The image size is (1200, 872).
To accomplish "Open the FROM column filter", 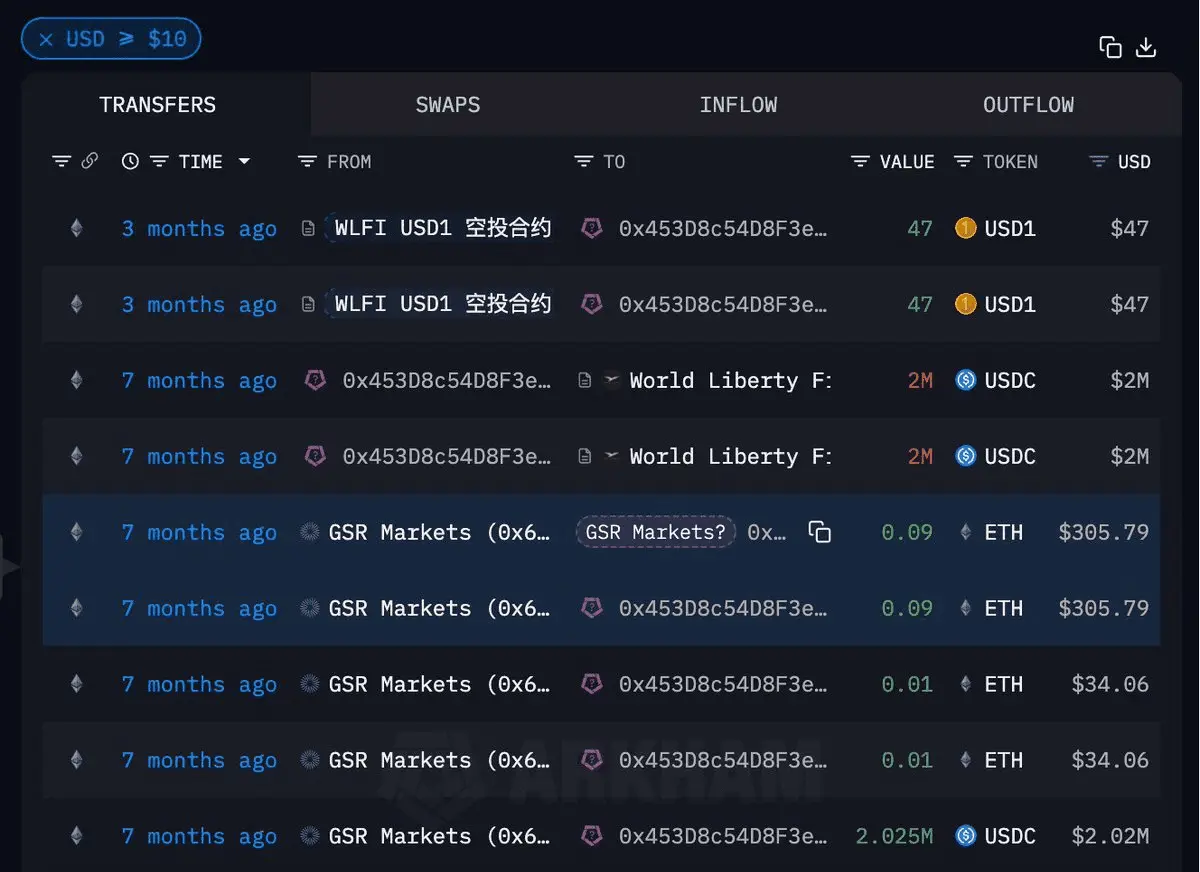I will 308,161.
